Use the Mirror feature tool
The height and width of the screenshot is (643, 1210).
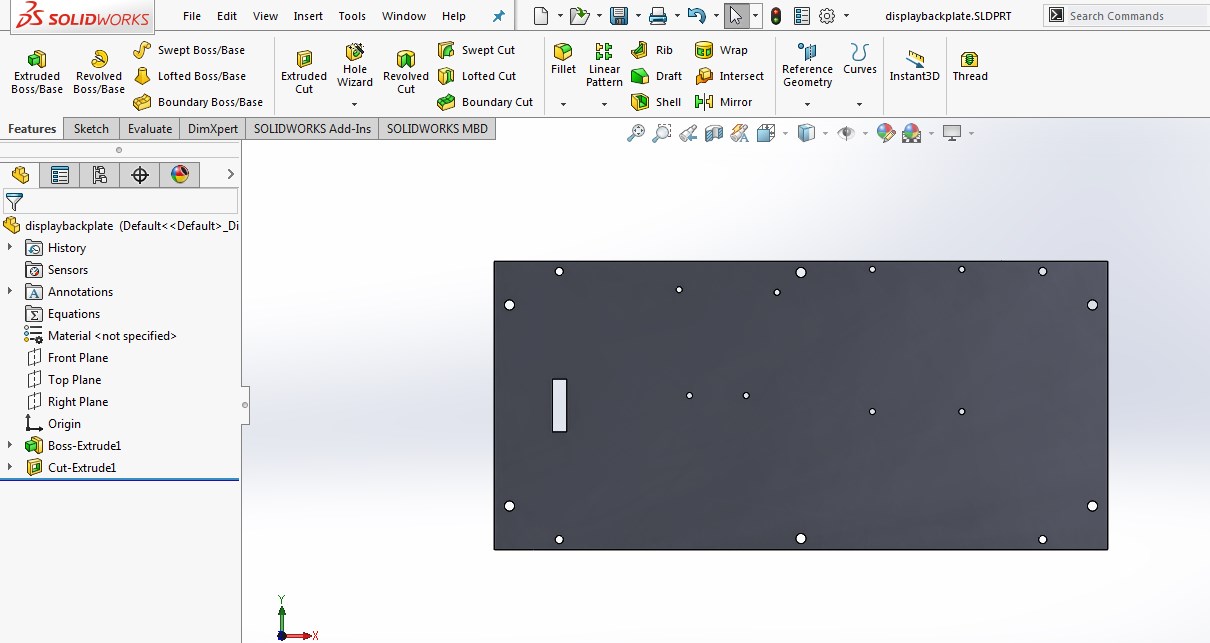click(x=724, y=102)
